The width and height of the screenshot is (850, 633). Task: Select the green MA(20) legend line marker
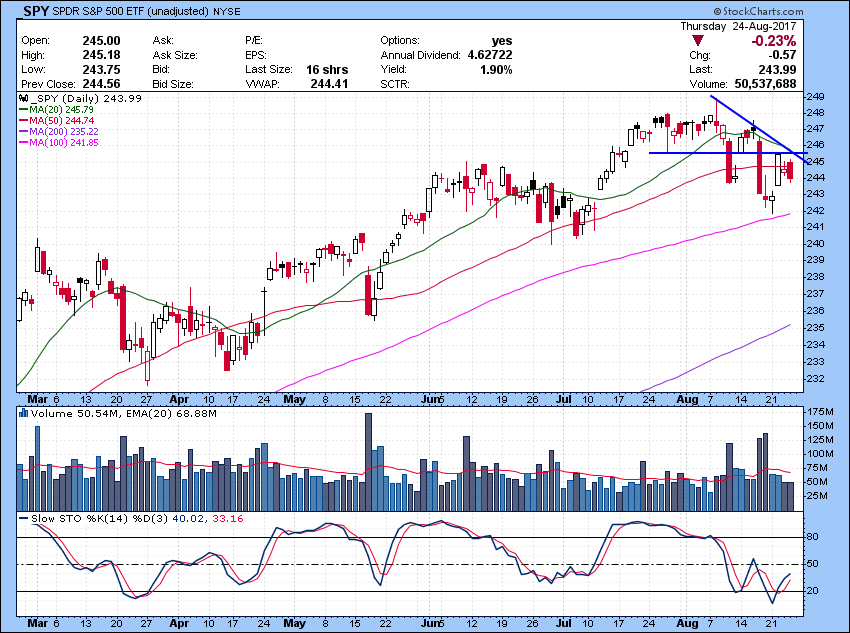coord(24,110)
